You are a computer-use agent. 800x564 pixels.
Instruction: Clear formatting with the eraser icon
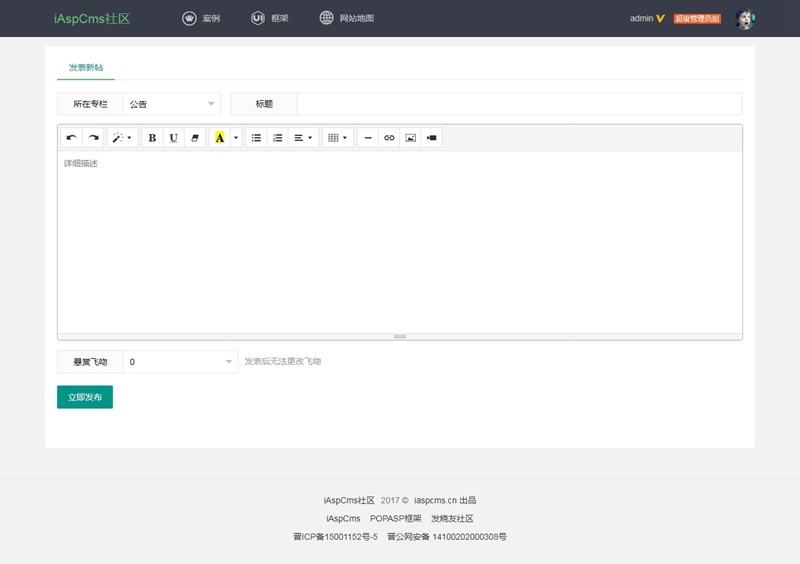194,138
